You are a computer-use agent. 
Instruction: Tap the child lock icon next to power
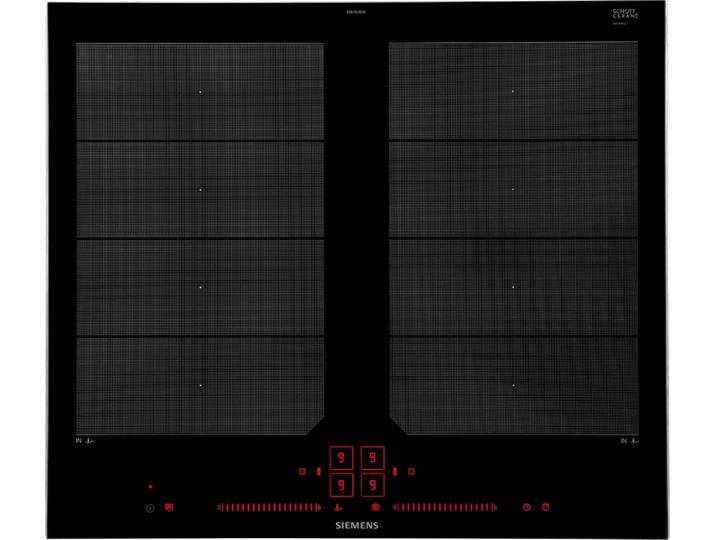169,507
